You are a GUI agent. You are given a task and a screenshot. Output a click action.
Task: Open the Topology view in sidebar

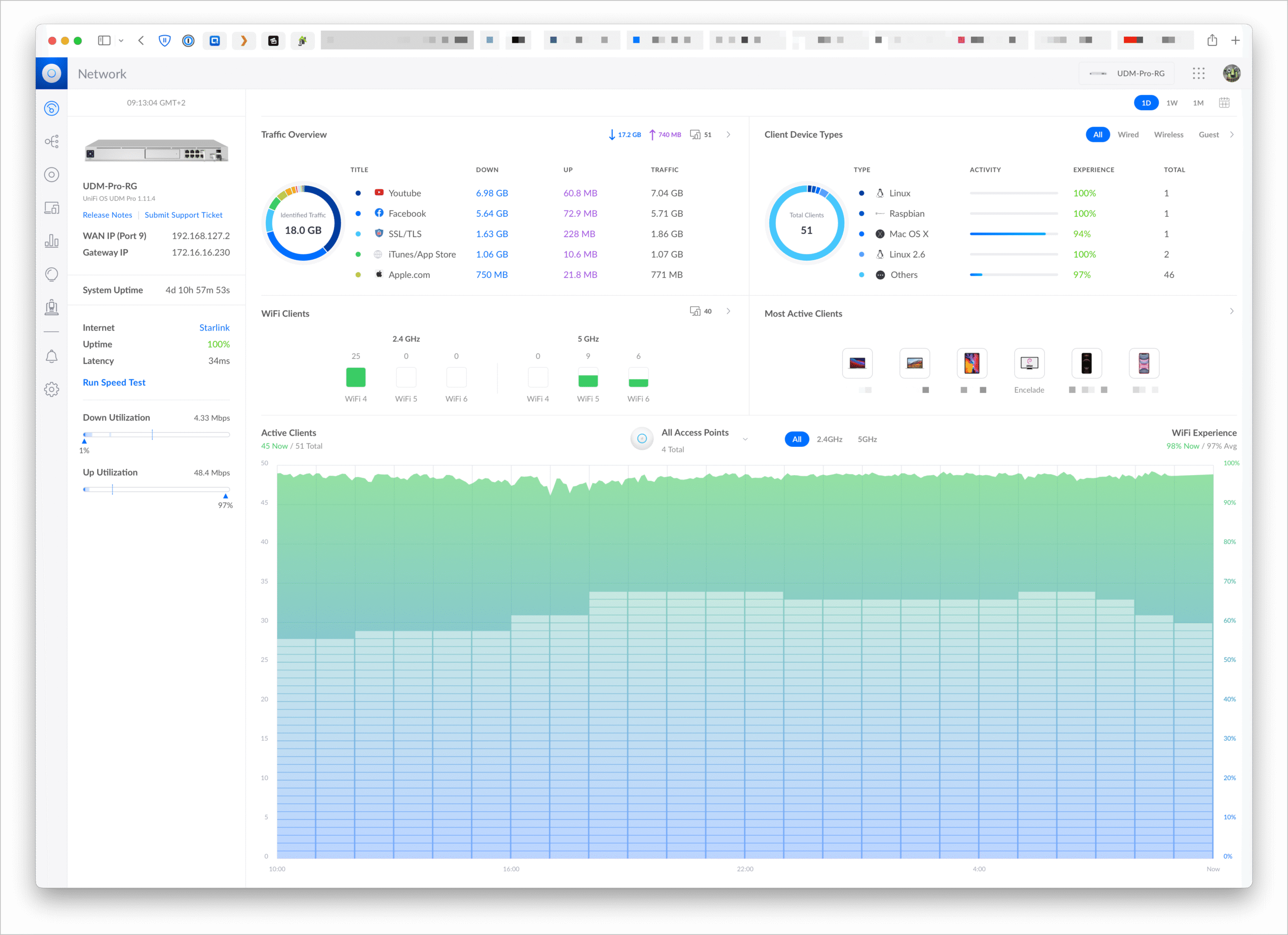click(x=52, y=141)
